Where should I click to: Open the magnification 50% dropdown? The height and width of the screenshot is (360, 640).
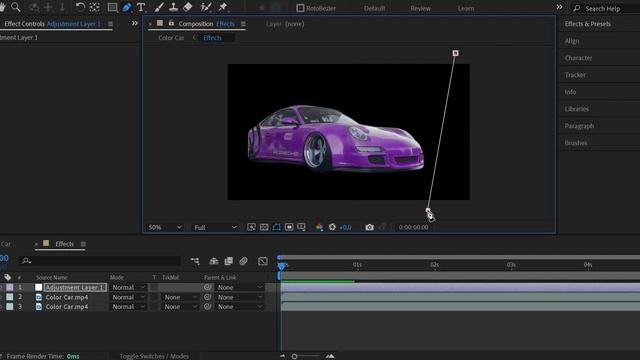[x=165, y=227]
